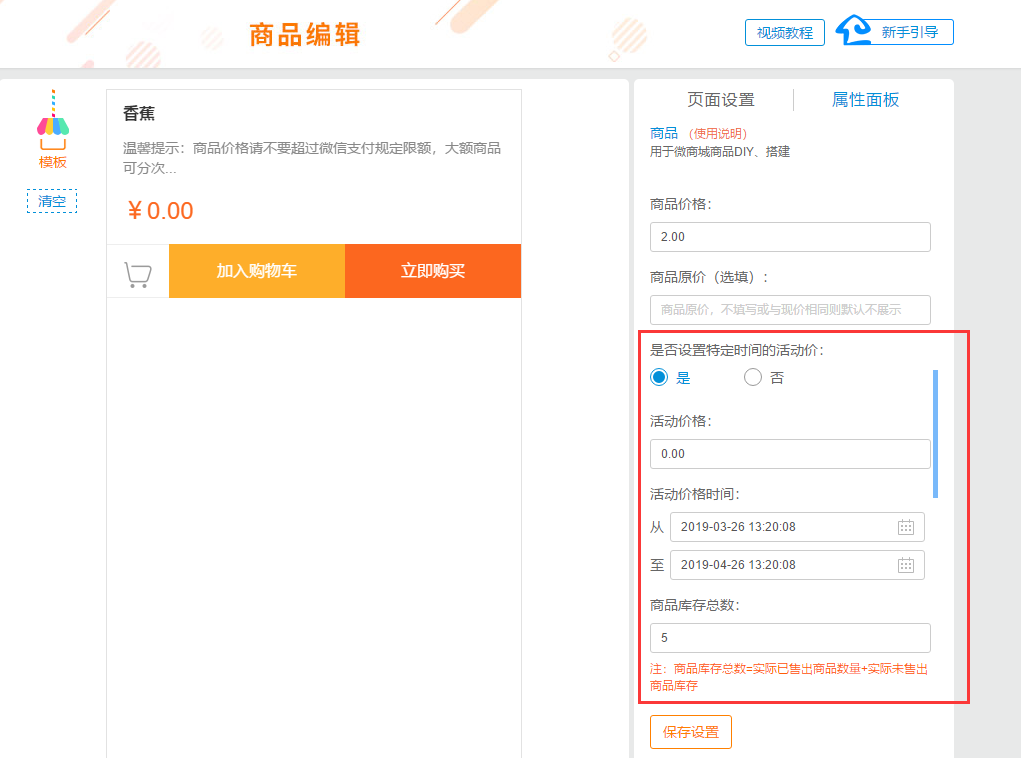Click the 温馨提示 description text
The width and height of the screenshot is (1021, 758).
(x=312, y=158)
